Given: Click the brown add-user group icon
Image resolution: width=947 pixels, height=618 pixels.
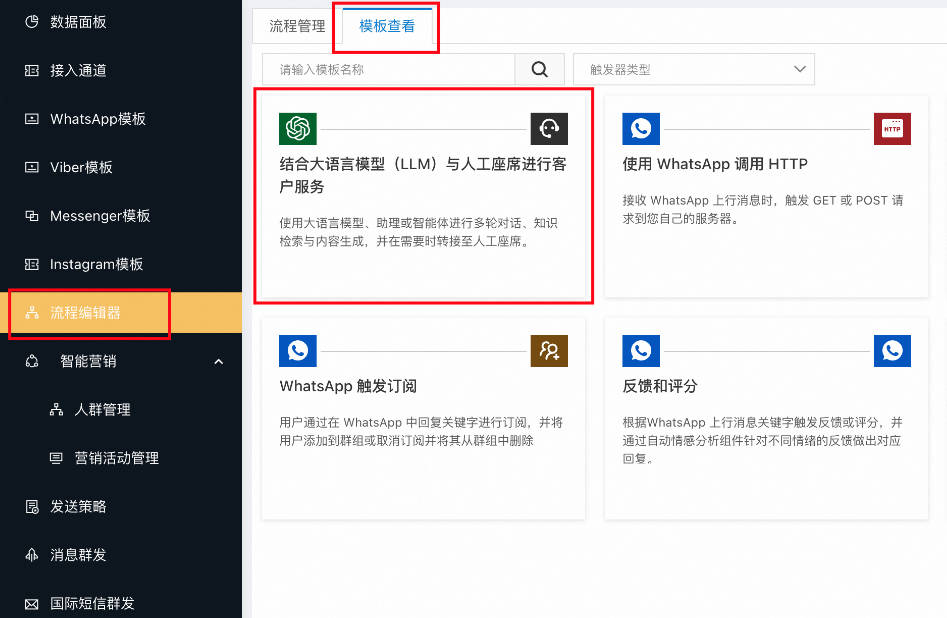Looking at the screenshot, I should pyautogui.click(x=549, y=351).
